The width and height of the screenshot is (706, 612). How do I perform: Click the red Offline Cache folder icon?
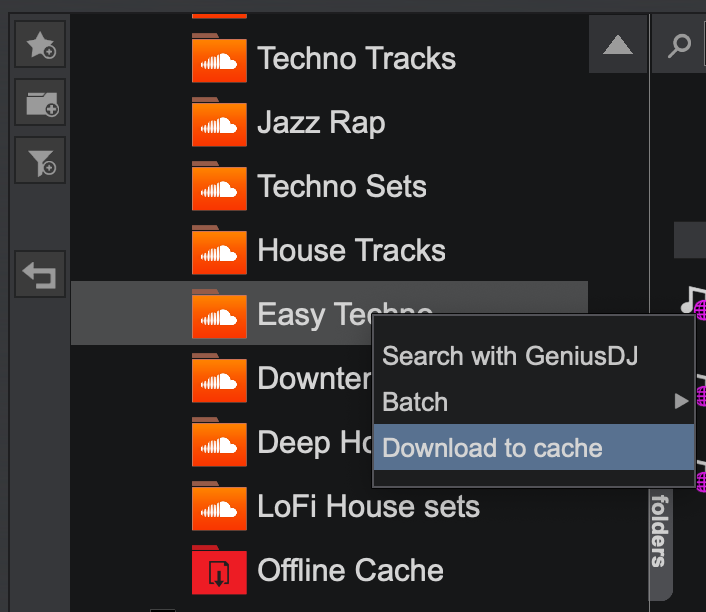click(x=219, y=572)
